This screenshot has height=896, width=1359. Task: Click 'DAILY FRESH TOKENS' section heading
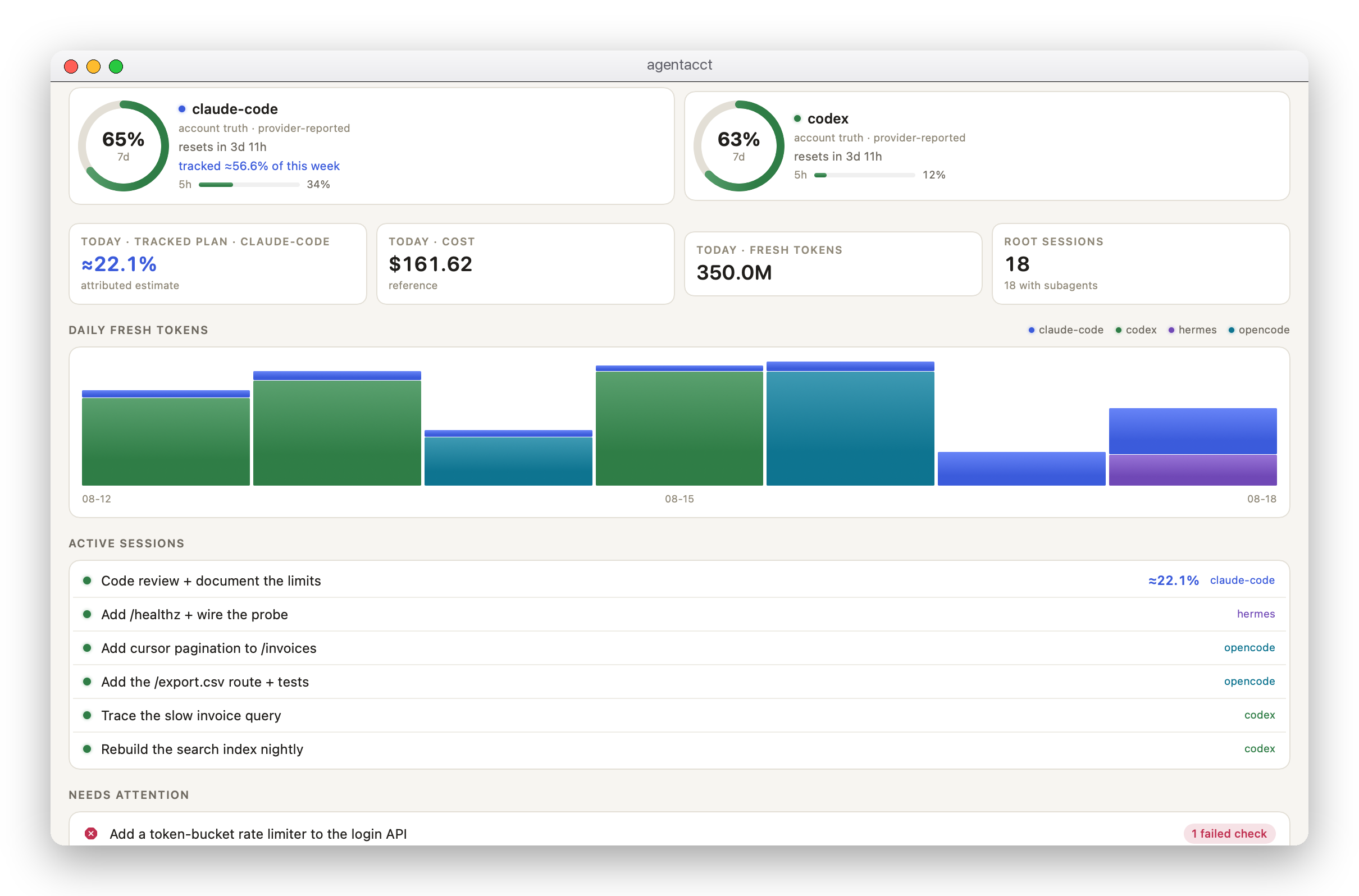click(138, 330)
